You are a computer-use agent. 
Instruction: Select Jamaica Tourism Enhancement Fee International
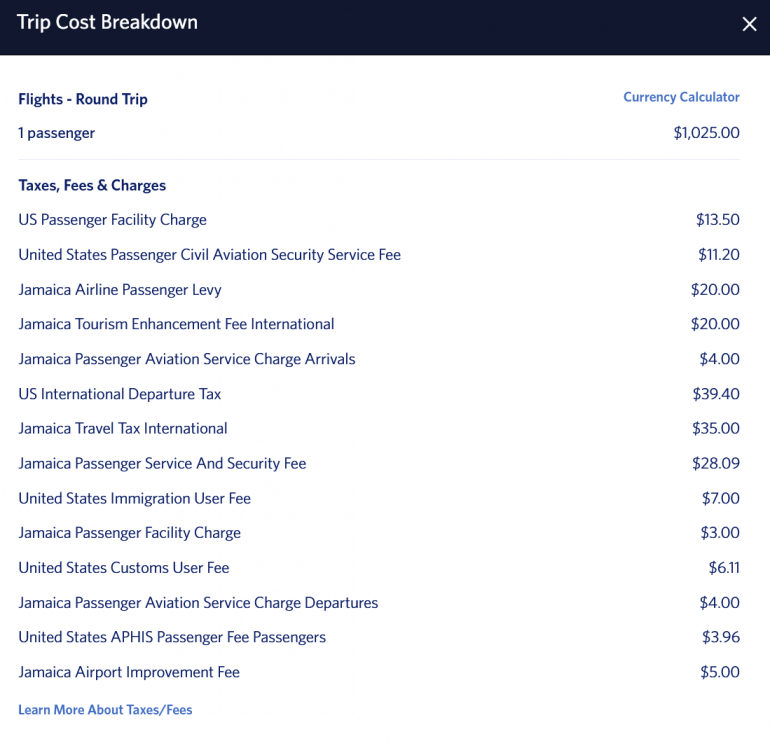(x=176, y=324)
